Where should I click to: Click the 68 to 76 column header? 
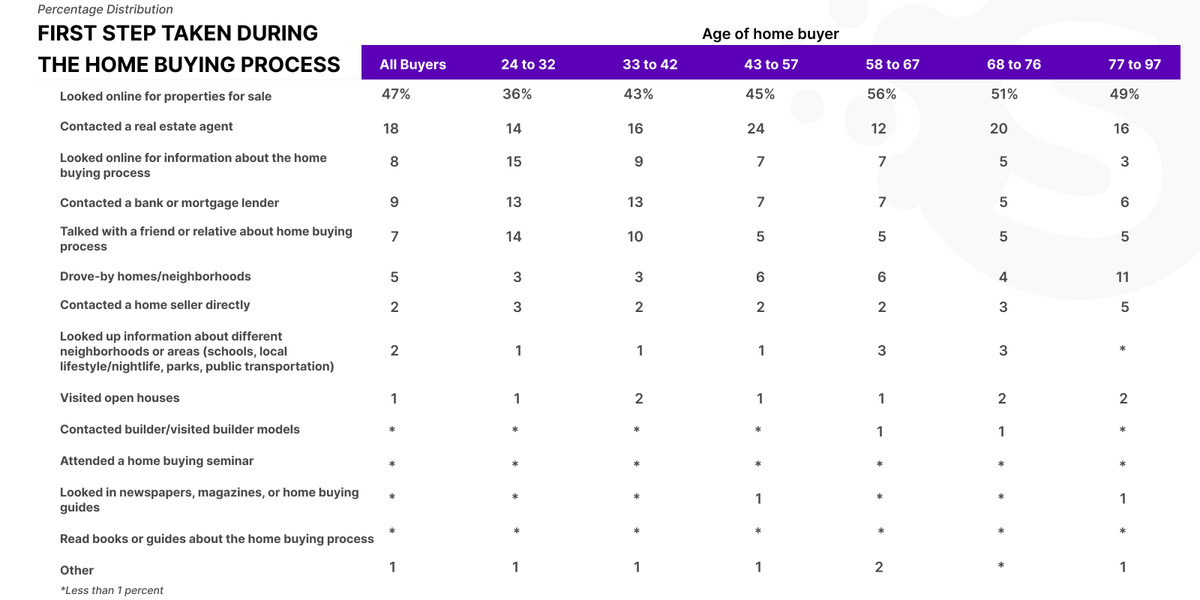coord(1014,64)
